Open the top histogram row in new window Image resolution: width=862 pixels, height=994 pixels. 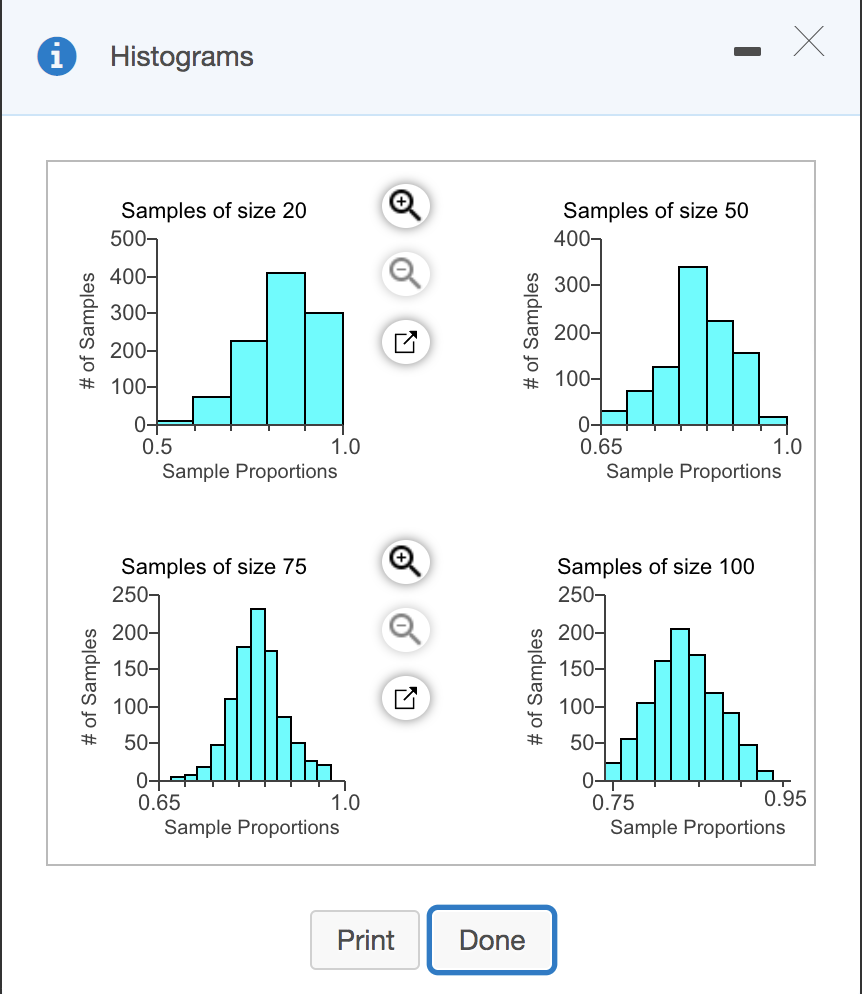point(404,341)
